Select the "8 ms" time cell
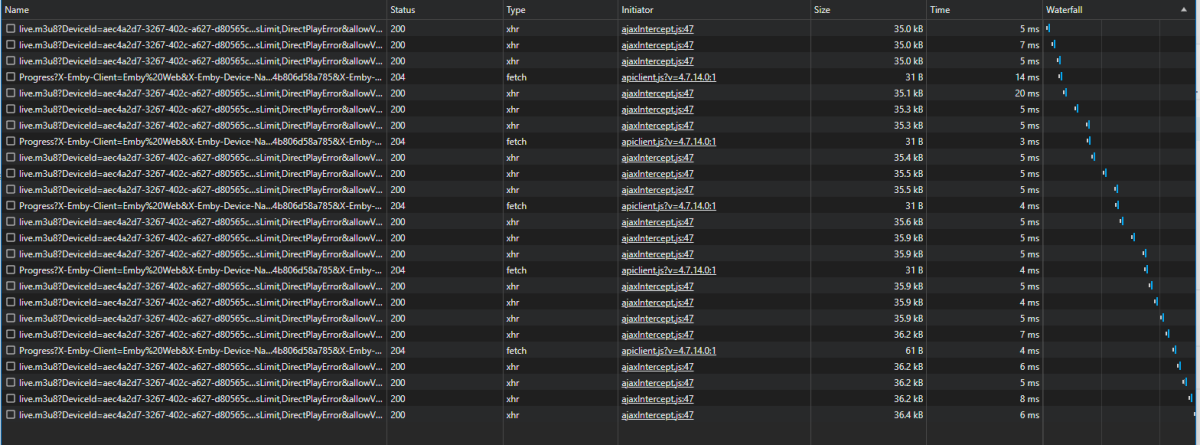1200x445 pixels. (1031, 398)
